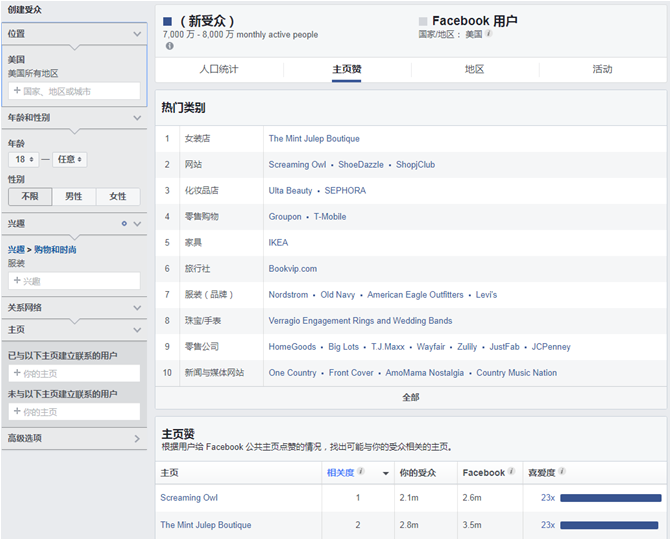Click the 女装店 category cell
Screen dimensions: 671x540
197,139
